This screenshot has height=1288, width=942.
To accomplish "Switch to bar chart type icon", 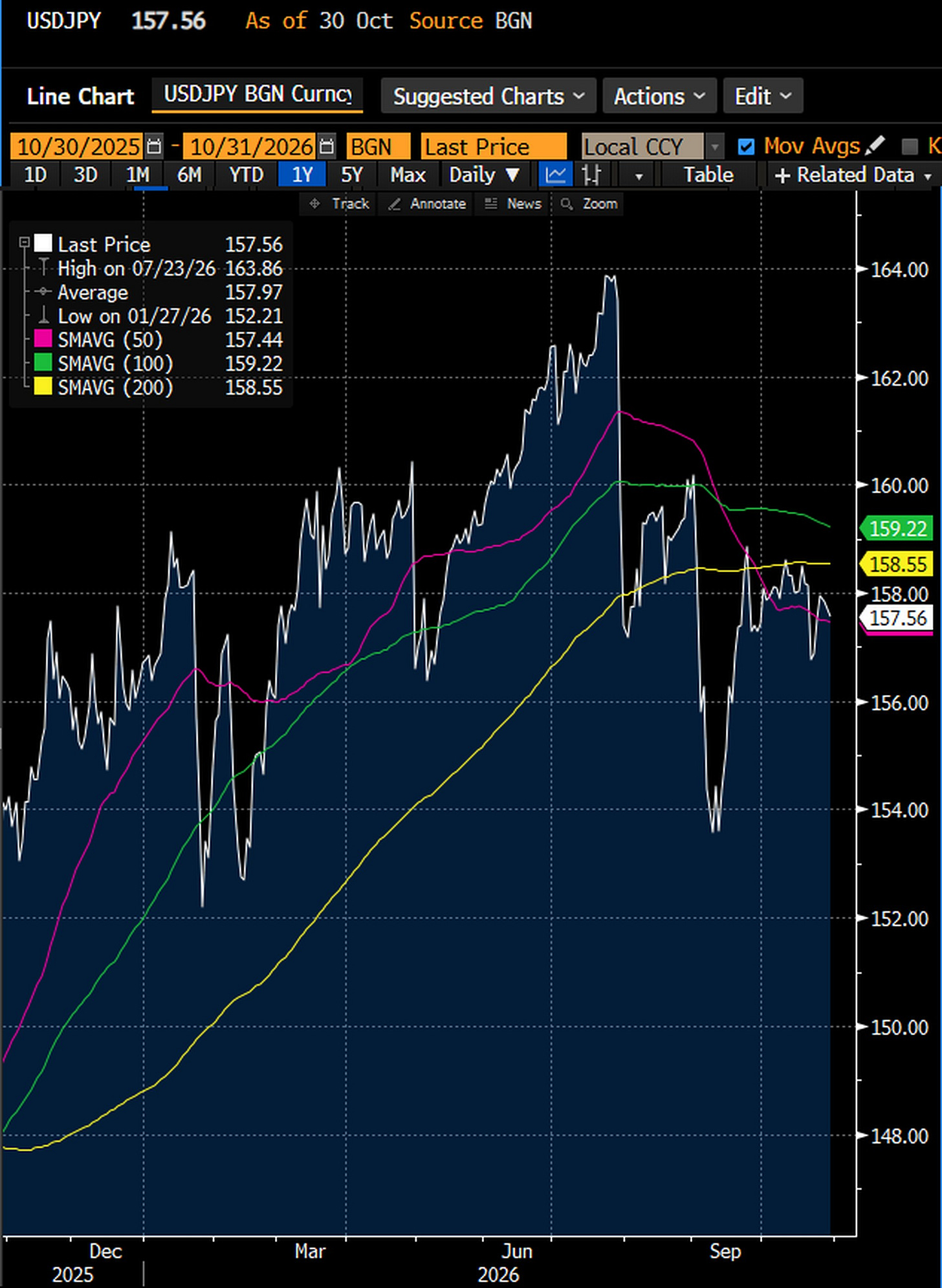I will pos(591,175).
